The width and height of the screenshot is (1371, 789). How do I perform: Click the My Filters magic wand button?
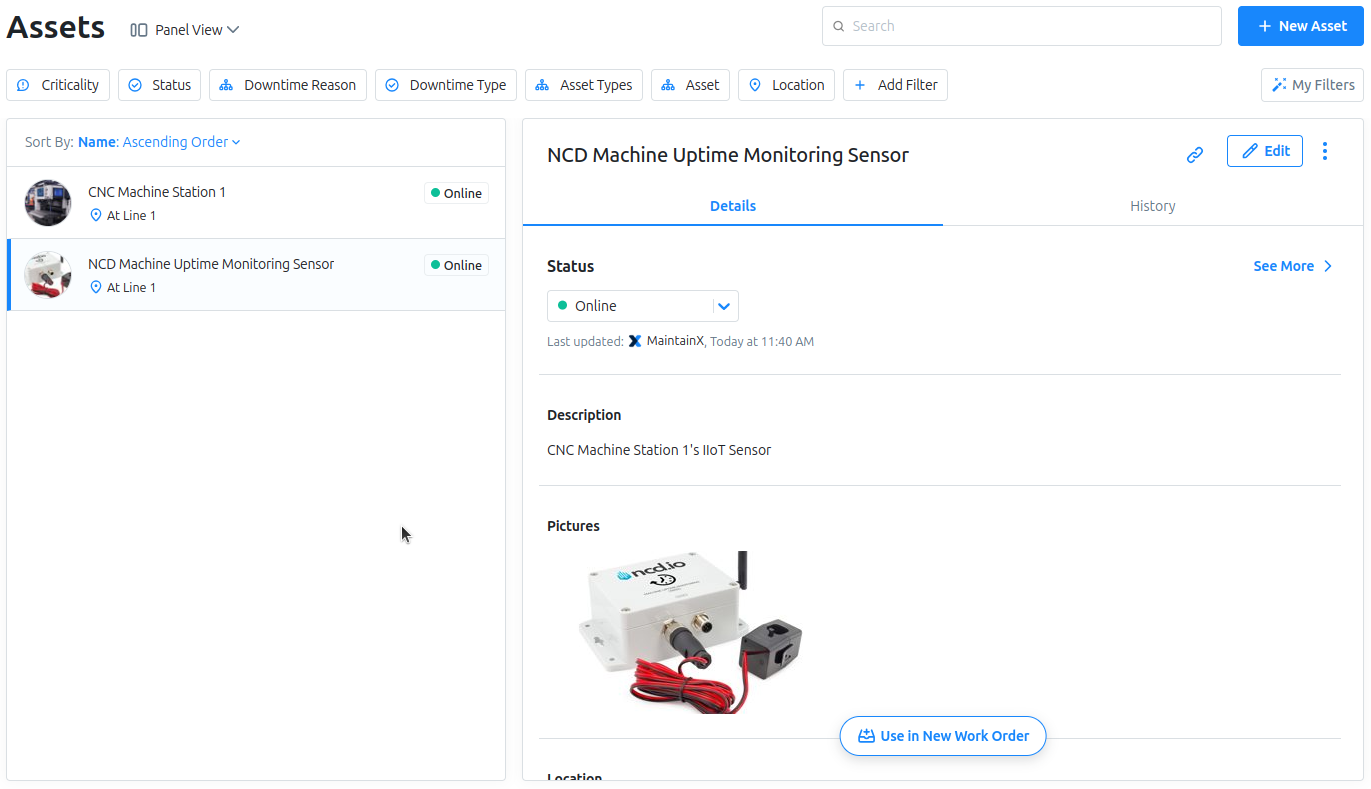pyautogui.click(x=1312, y=85)
